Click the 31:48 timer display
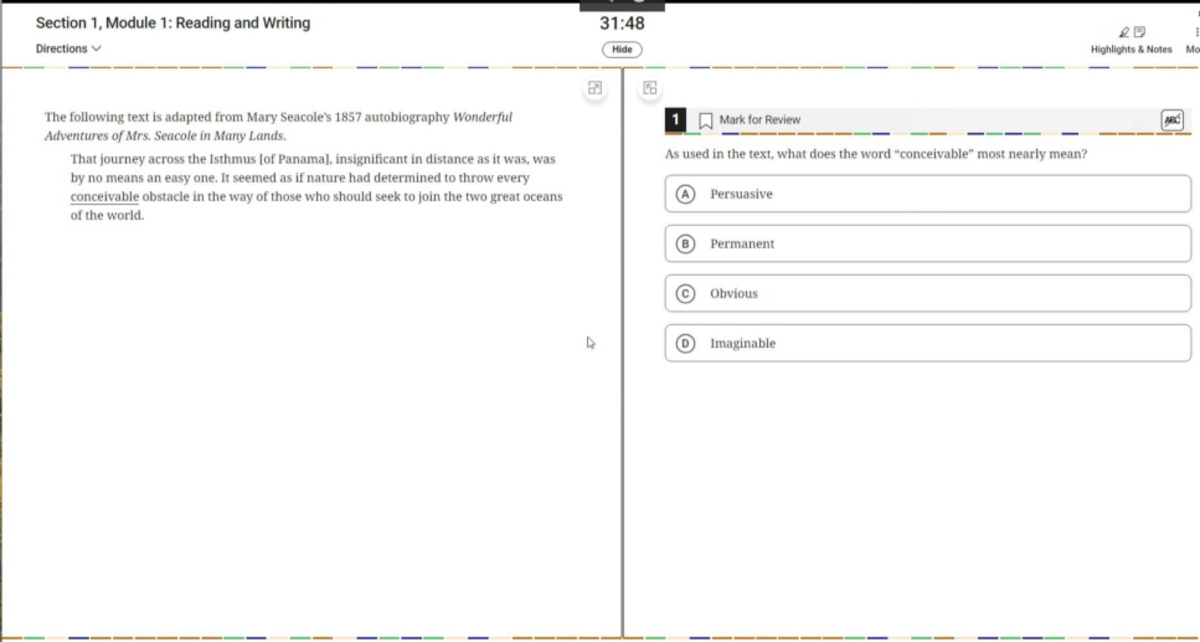This screenshot has height=642, width=1200. coord(621,23)
